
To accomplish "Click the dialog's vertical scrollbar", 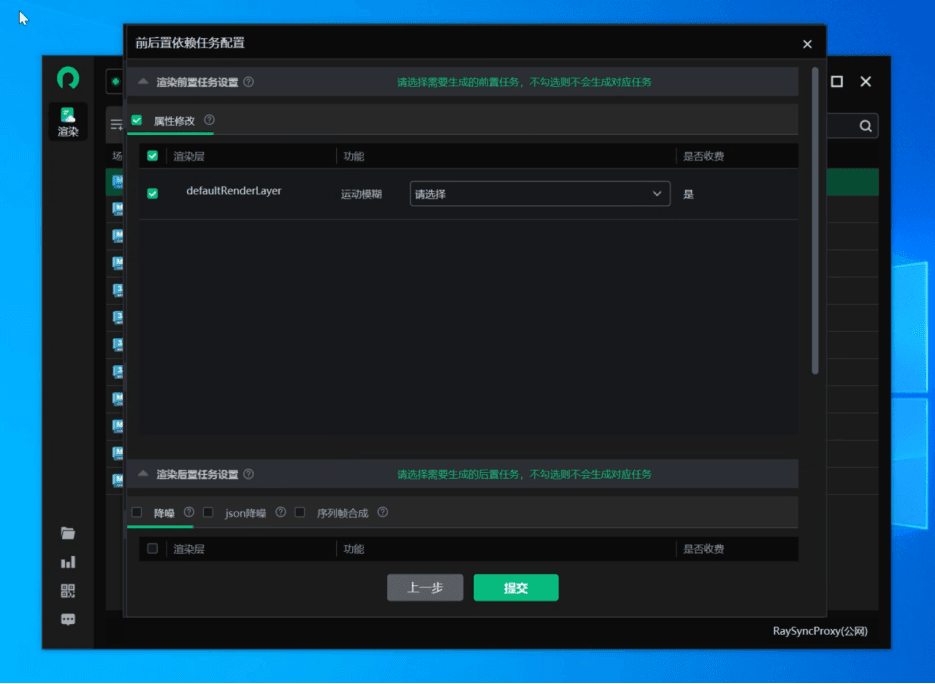I will (815, 220).
